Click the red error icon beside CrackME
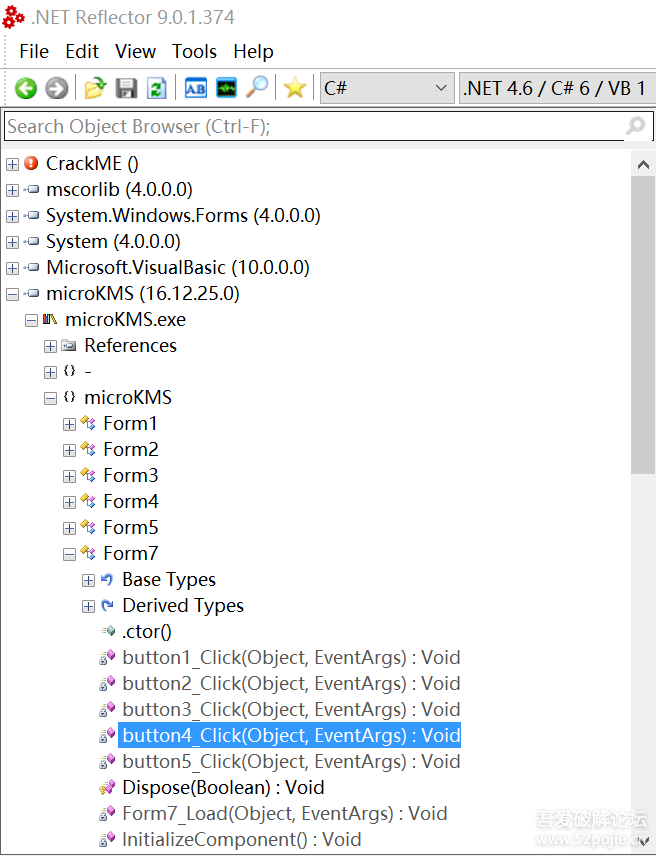This screenshot has height=856, width=656. 32,163
